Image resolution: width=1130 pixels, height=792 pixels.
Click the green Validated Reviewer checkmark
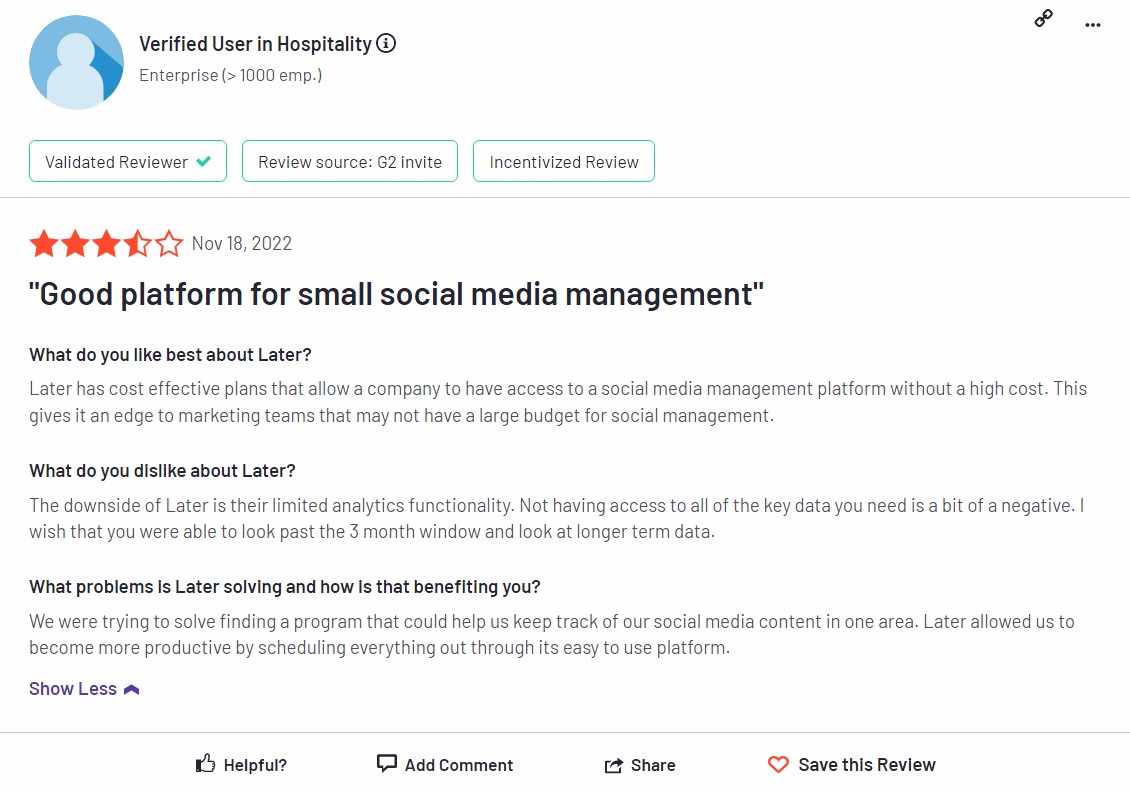coord(204,161)
